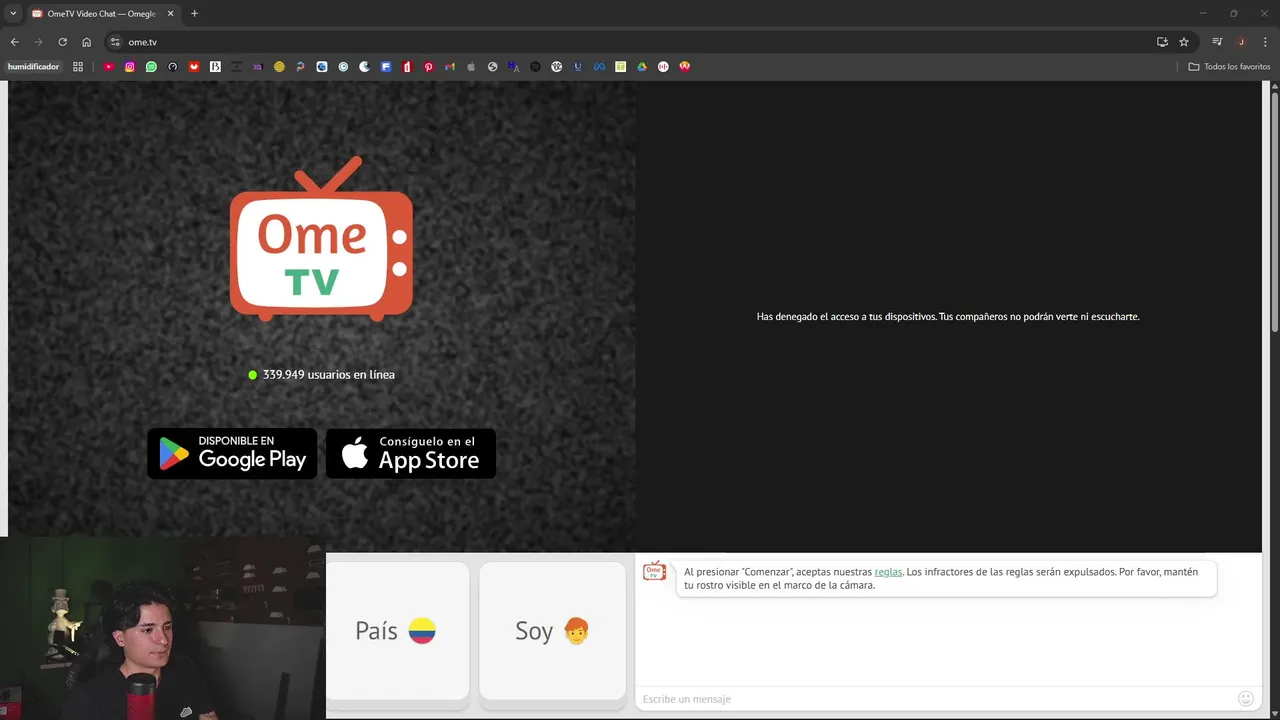Click the OmeTV avatar in chat message
Screen dimensions: 1280x720
[x=654, y=571]
